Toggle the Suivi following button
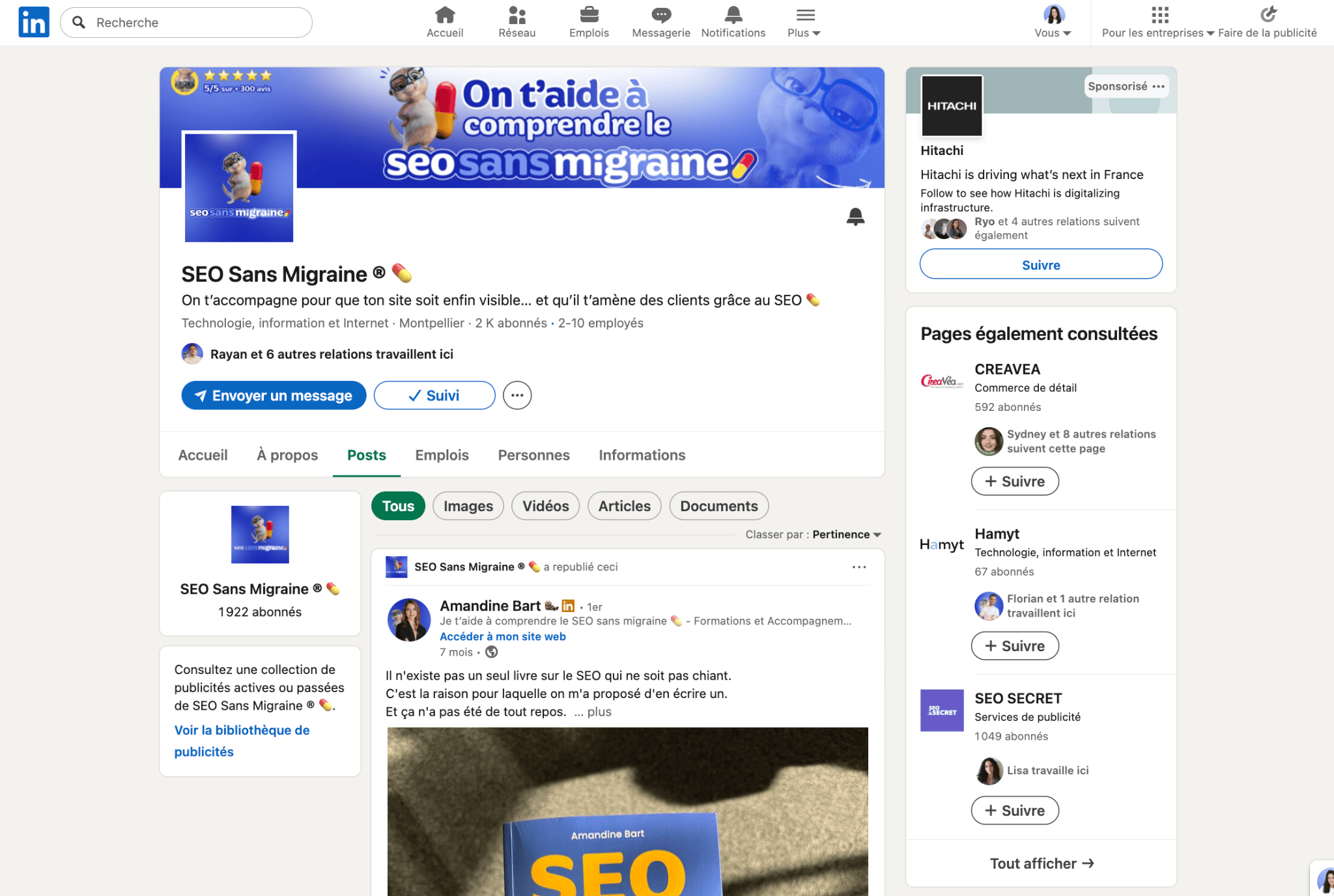 (x=434, y=395)
